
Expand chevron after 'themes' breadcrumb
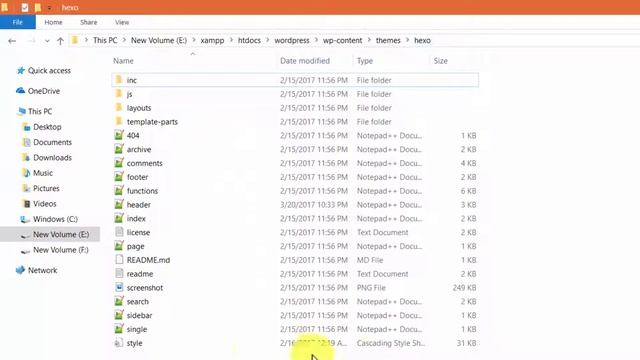[x=407, y=40]
